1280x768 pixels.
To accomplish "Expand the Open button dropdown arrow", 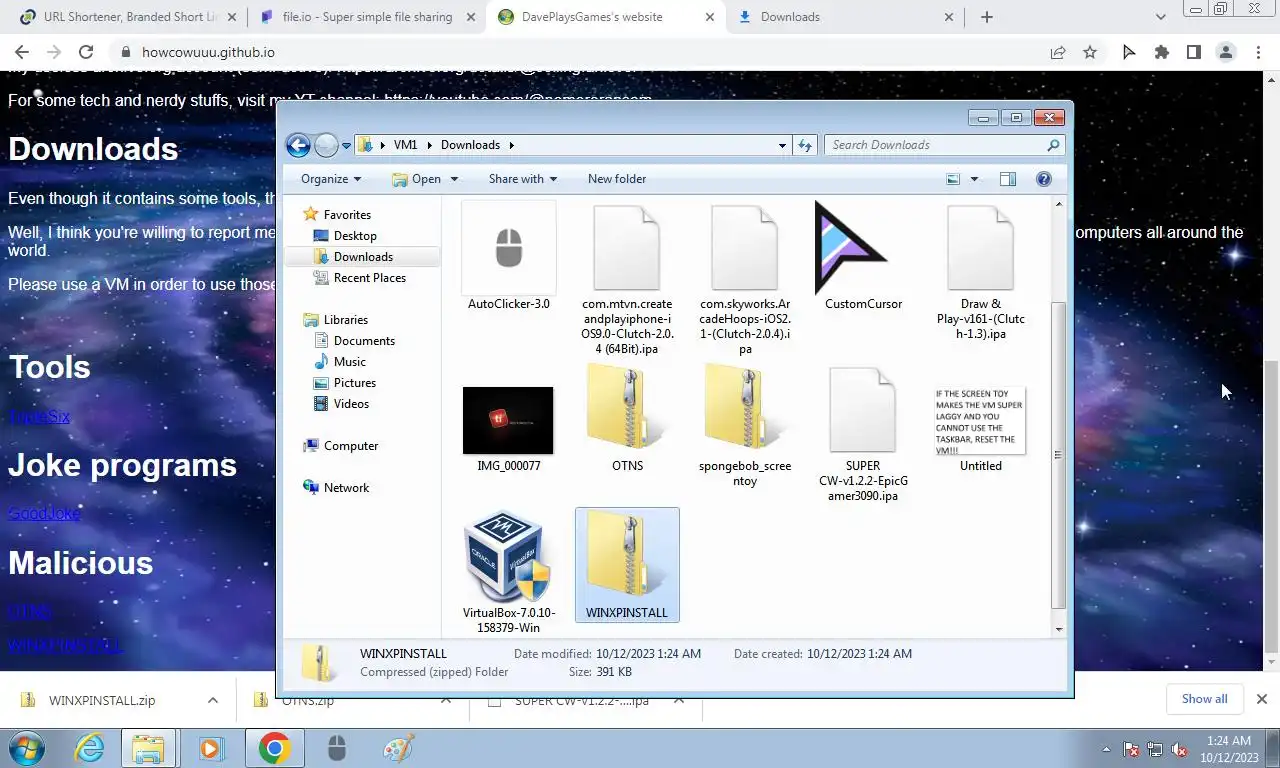I will 454,179.
